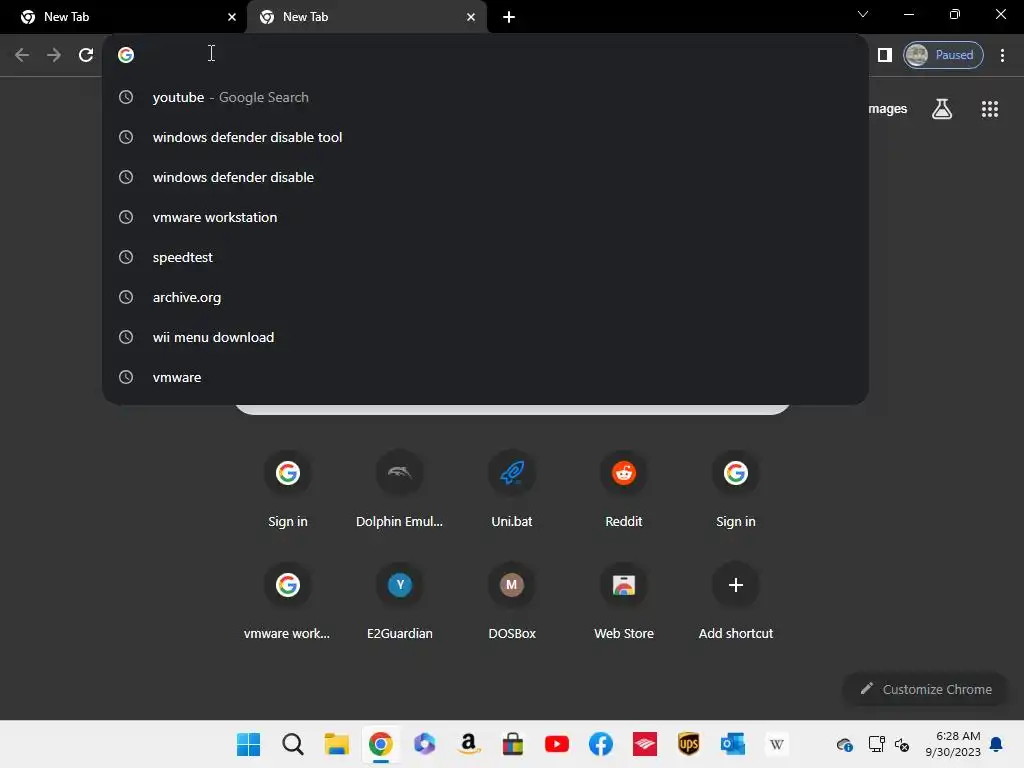
Task: Open a new tab with the plus button
Action: (509, 17)
